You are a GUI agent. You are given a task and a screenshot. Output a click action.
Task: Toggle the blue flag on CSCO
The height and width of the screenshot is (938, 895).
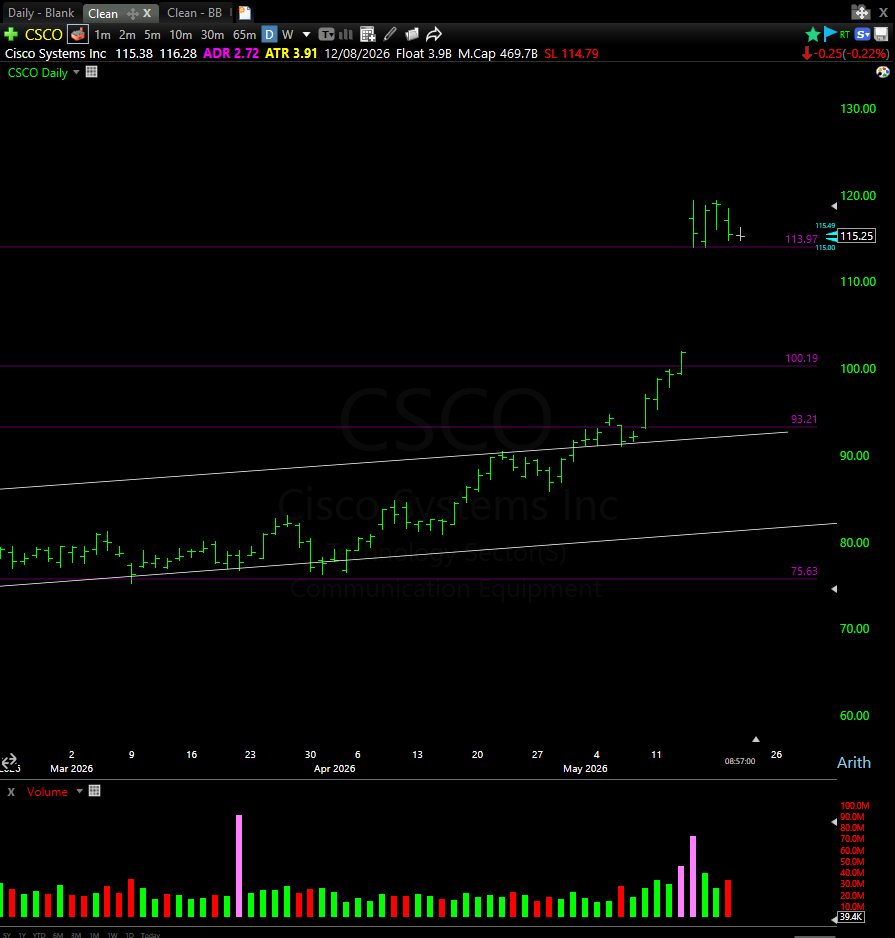click(830, 34)
